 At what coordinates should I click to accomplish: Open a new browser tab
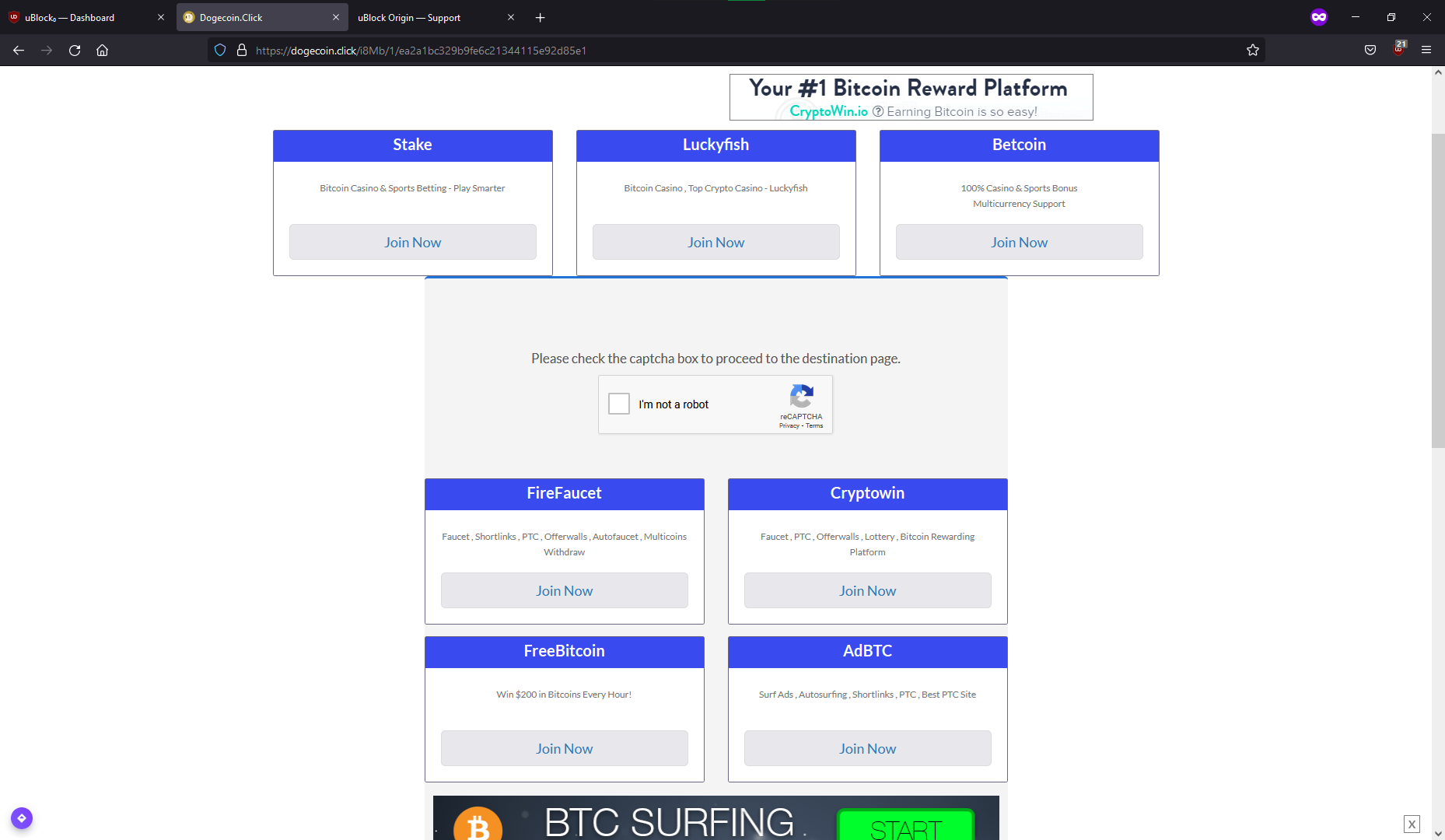coord(540,17)
